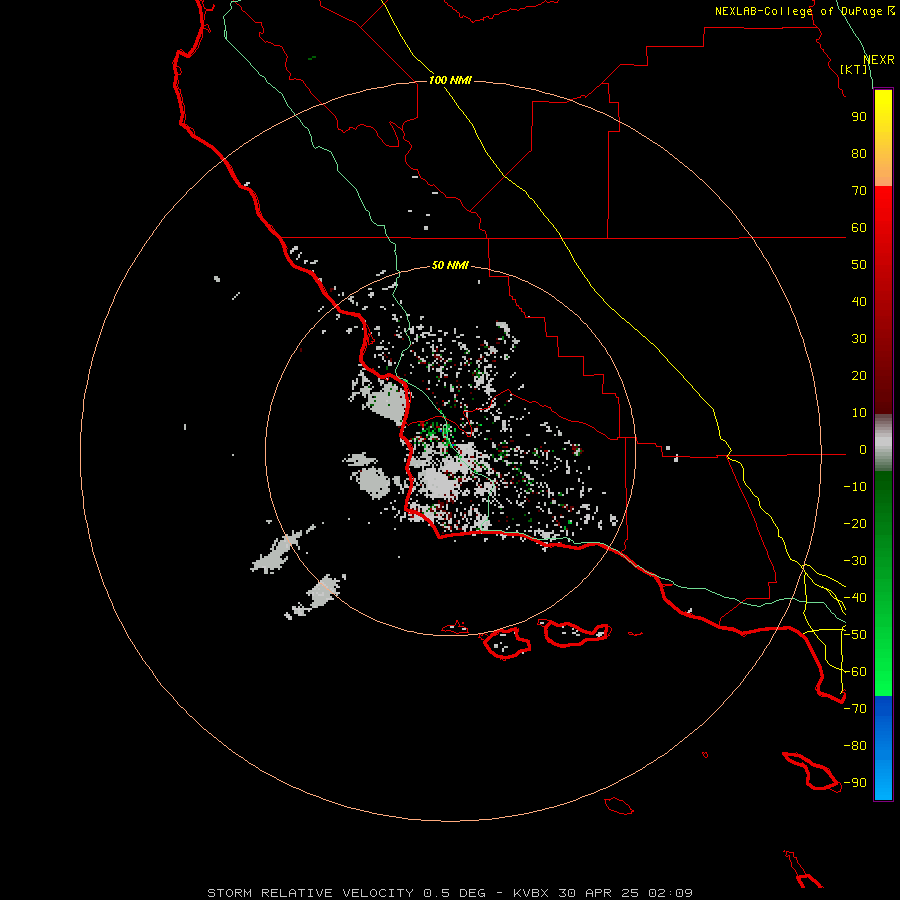
Task: Click the -40 value on the velocity scale
Action: (x=855, y=598)
